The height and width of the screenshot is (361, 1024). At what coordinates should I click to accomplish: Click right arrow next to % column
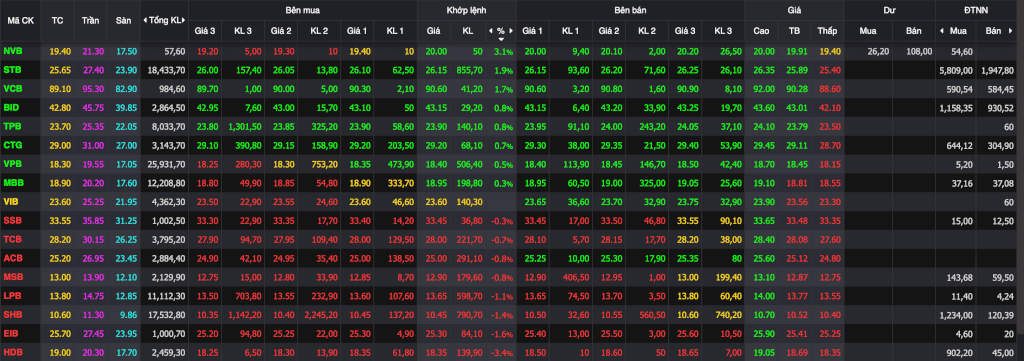click(x=511, y=31)
